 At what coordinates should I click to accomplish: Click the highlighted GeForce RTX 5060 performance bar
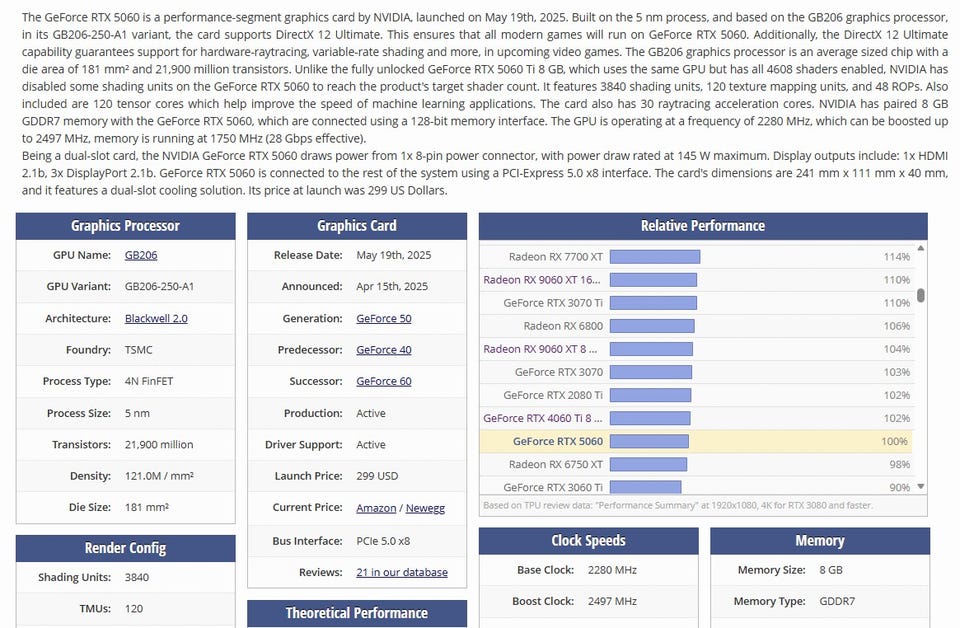point(649,441)
